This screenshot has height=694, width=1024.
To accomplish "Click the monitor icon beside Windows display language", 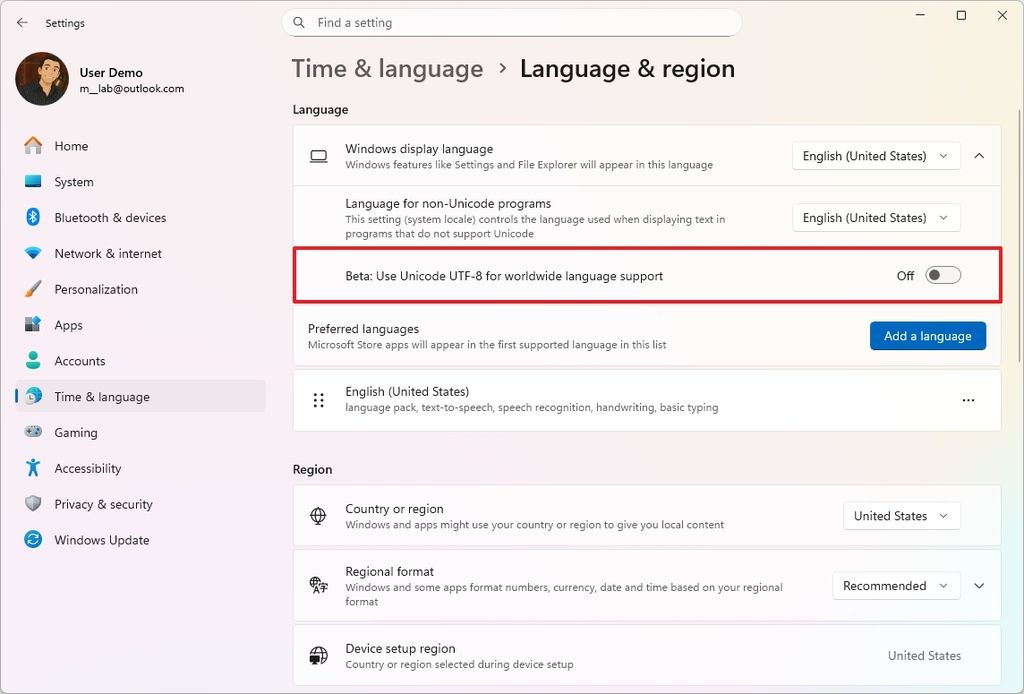I will pyautogui.click(x=318, y=156).
